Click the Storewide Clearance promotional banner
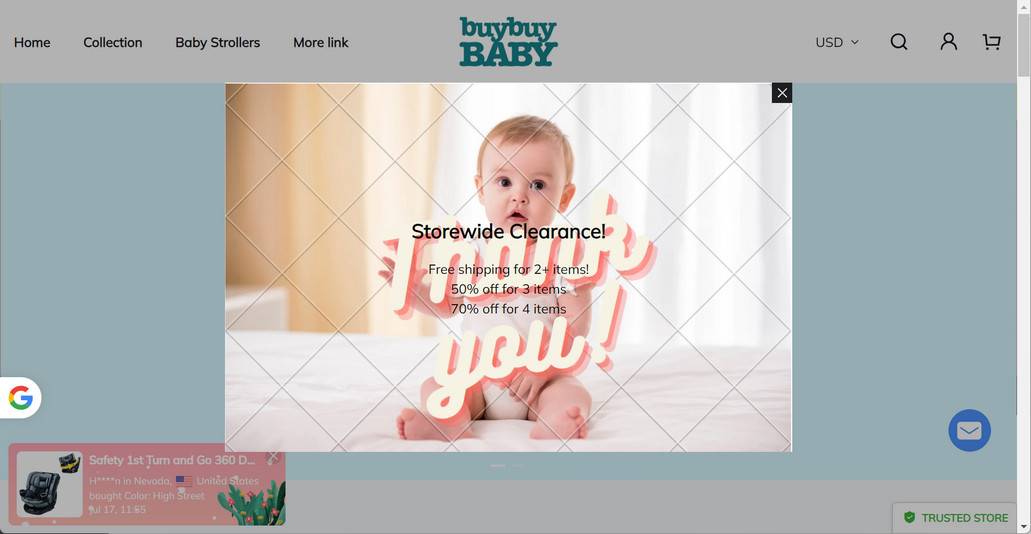 (508, 268)
